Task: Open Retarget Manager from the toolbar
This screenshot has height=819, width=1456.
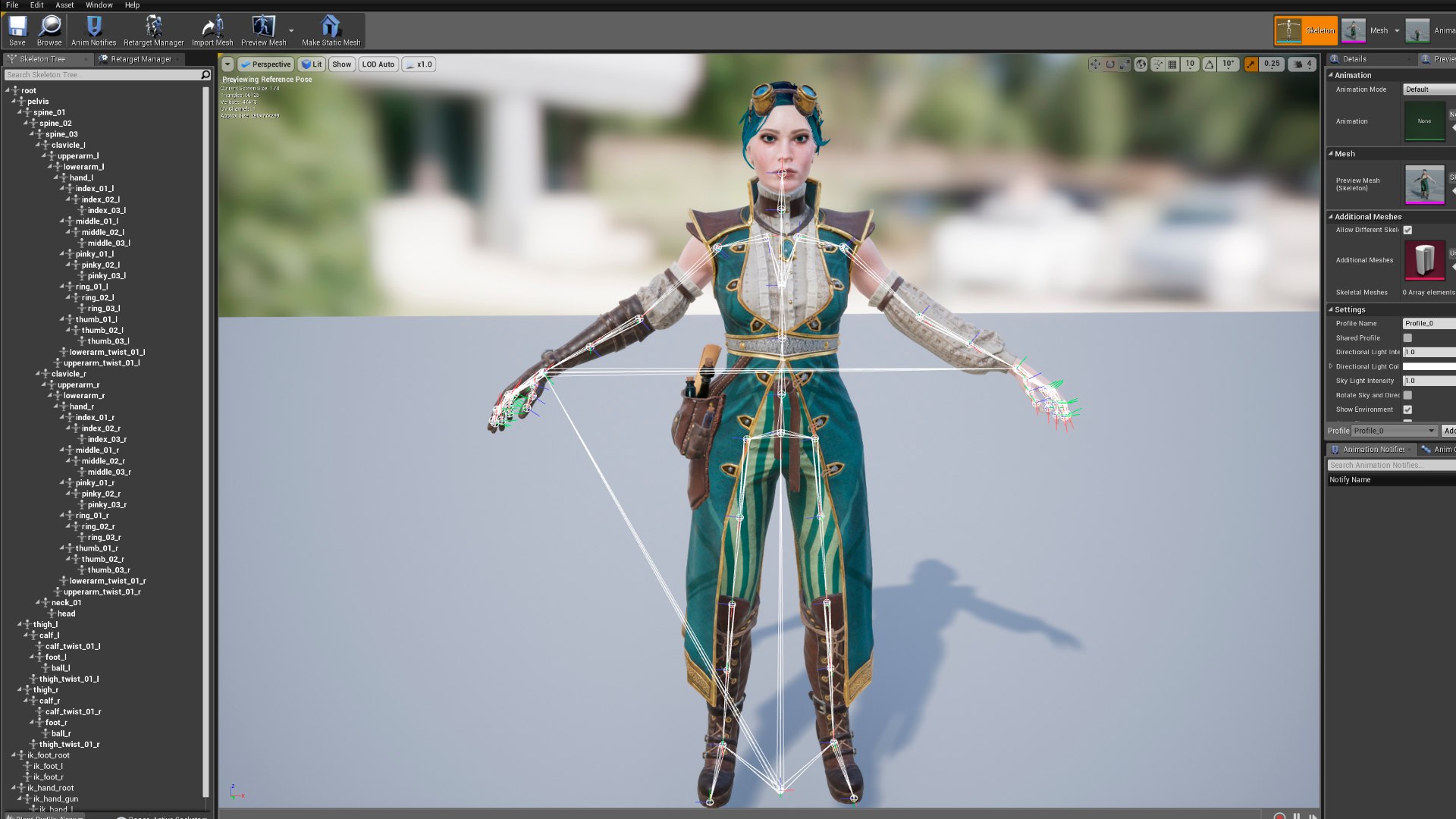Action: point(153,30)
